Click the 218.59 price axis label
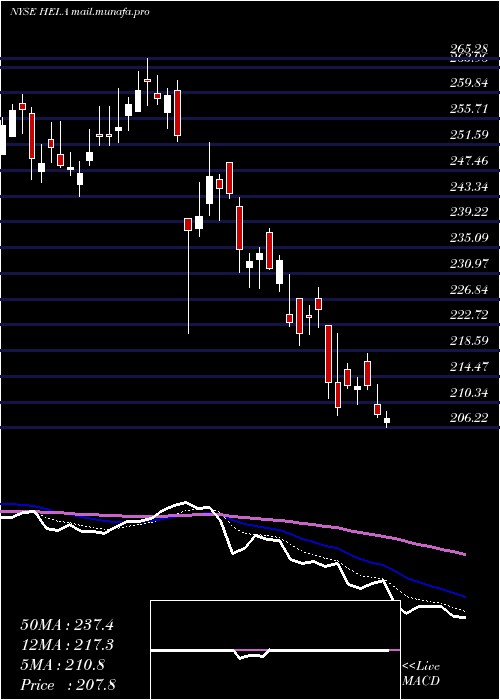The width and height of the screenshot is (500, 700). 469,341
